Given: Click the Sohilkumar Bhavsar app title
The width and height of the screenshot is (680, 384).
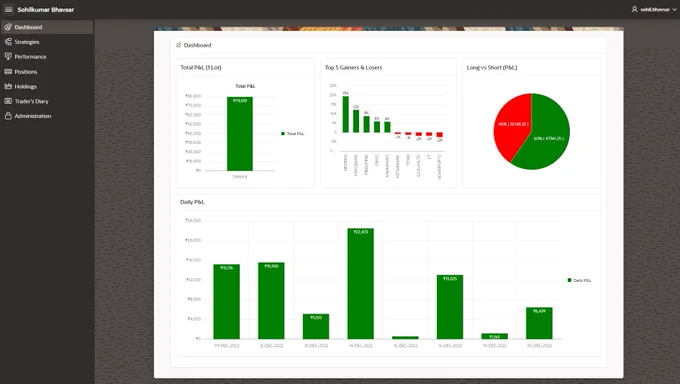Looking at the screenshot, I should (x=46, y=9).
